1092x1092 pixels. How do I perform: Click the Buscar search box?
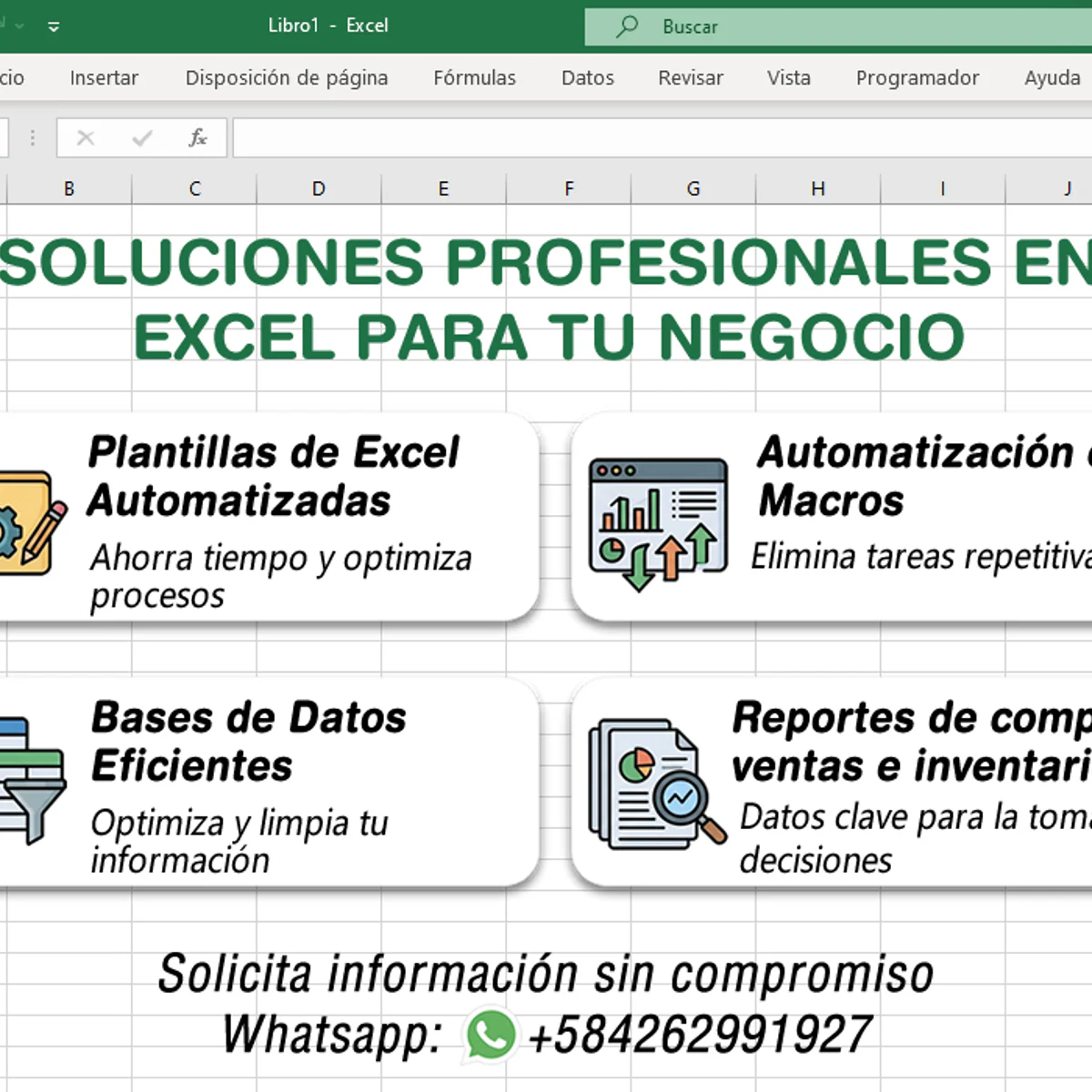tap(838, 26)
